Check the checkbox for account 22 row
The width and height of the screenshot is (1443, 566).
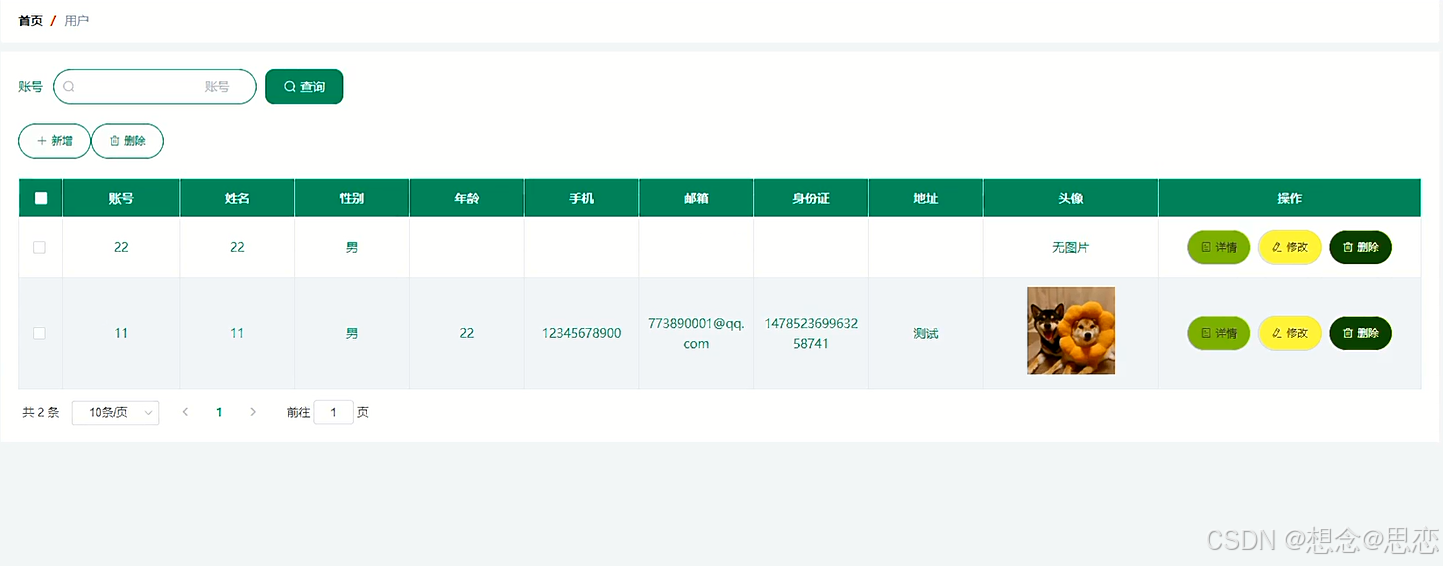(40, 247)
